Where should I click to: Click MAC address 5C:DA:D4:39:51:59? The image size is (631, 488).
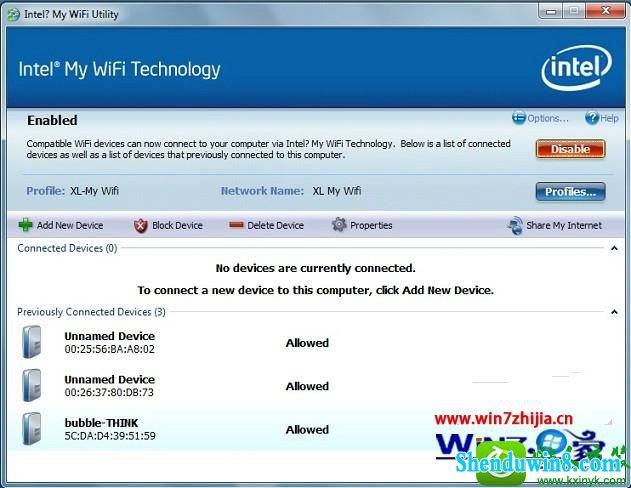pyautogui.click(x=110, y=436)
